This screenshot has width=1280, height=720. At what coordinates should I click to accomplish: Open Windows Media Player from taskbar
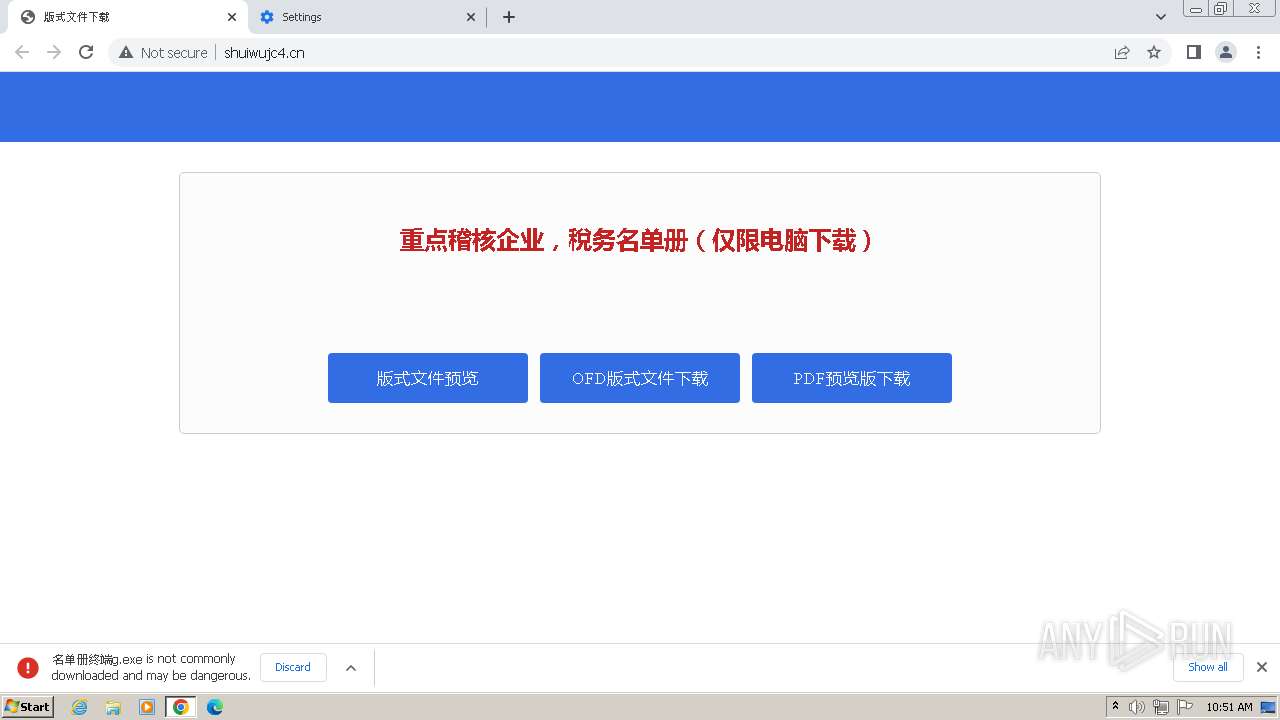click(147, 707)
